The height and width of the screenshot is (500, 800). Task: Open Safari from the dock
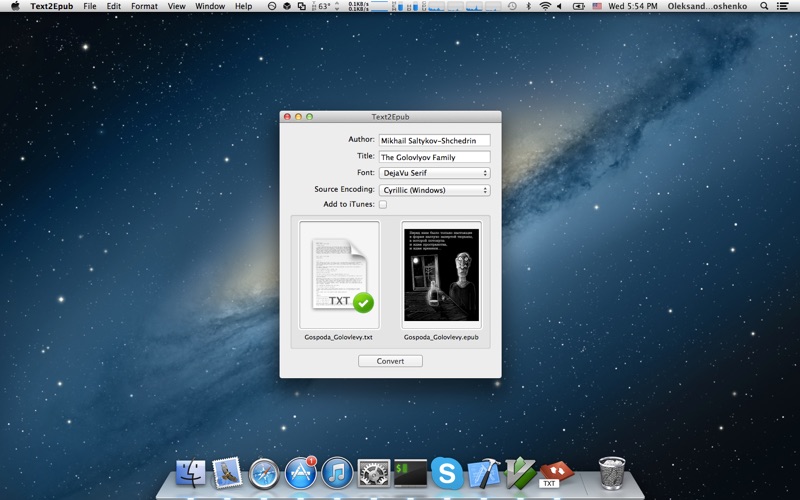click(264, 473)
